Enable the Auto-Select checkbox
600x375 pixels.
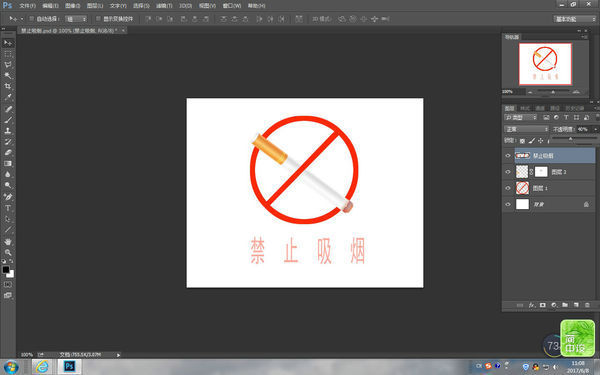tap(32, 19)
